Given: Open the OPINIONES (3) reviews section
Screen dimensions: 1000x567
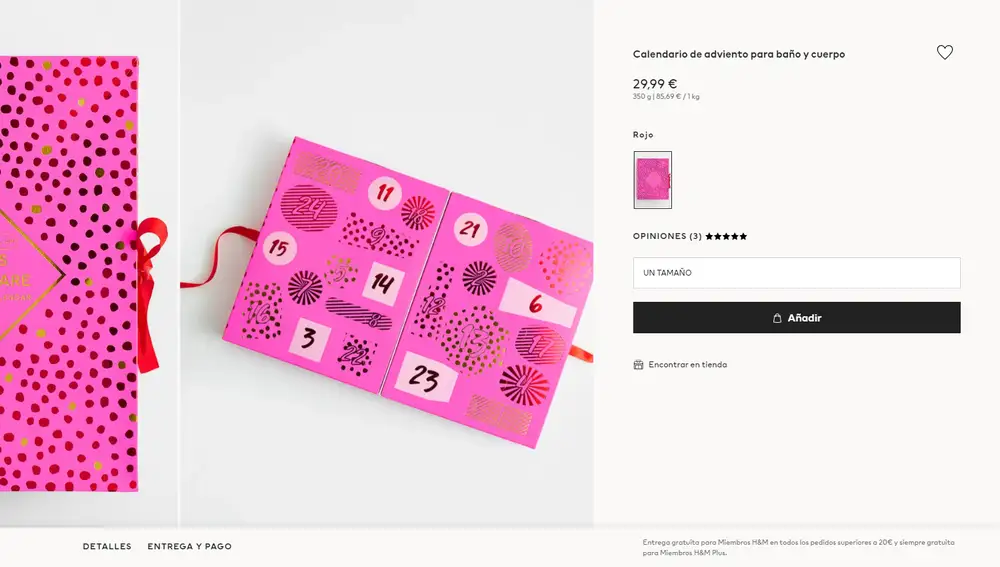Looking at the screenshot, I should coord(667,236).
